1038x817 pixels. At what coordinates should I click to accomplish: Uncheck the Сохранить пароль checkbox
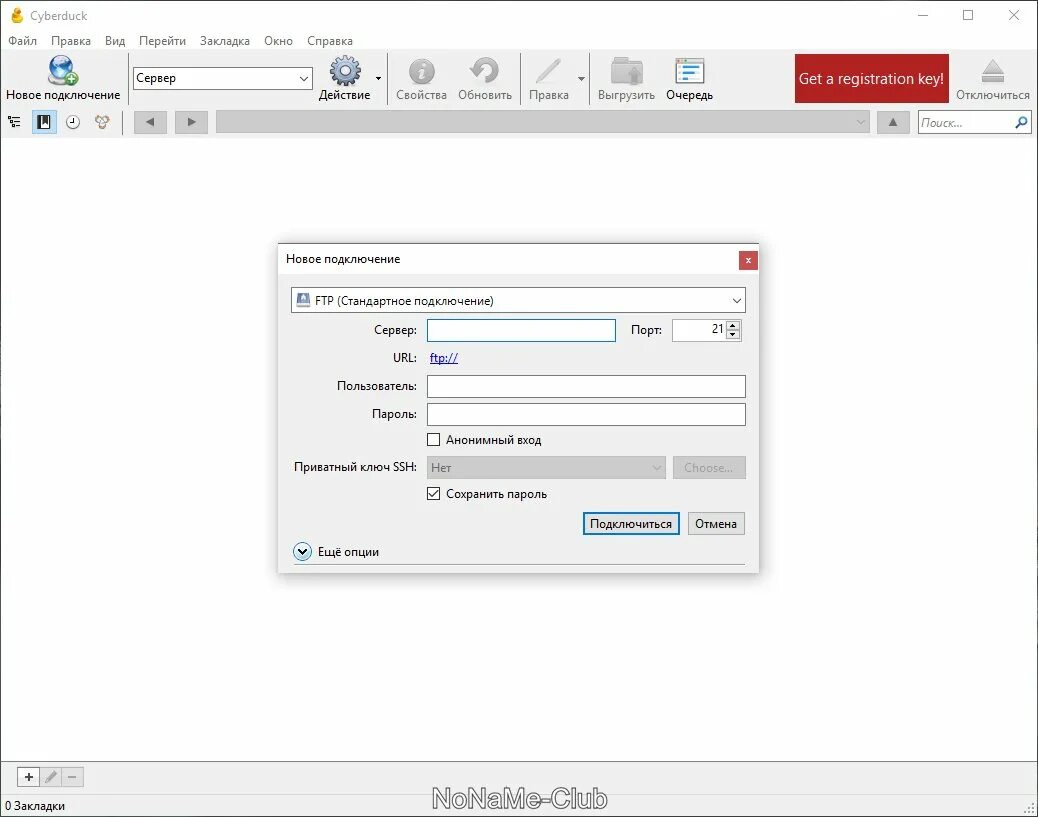click(x=434, y=493)
